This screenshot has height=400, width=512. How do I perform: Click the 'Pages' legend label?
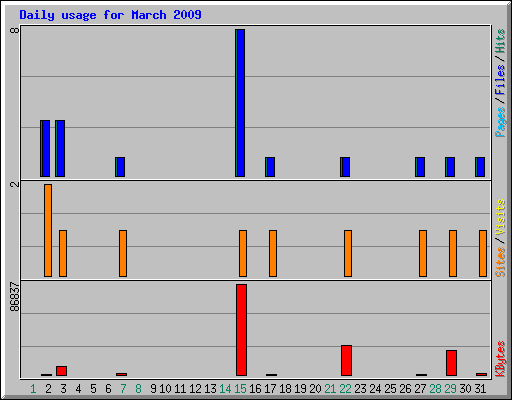tap(500, 122)
